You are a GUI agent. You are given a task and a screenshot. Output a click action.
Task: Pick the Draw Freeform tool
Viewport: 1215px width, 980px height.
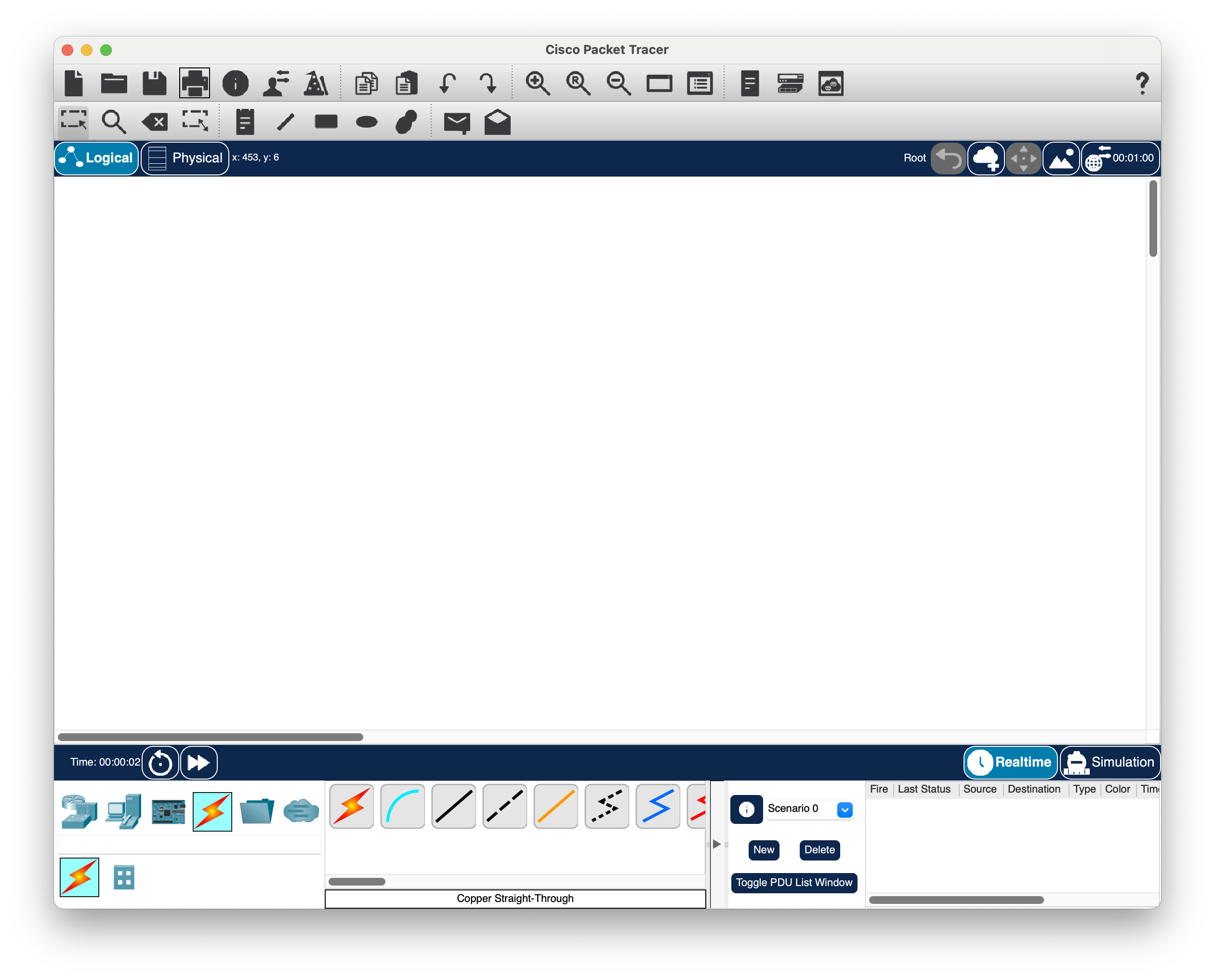tap(406, 121)
